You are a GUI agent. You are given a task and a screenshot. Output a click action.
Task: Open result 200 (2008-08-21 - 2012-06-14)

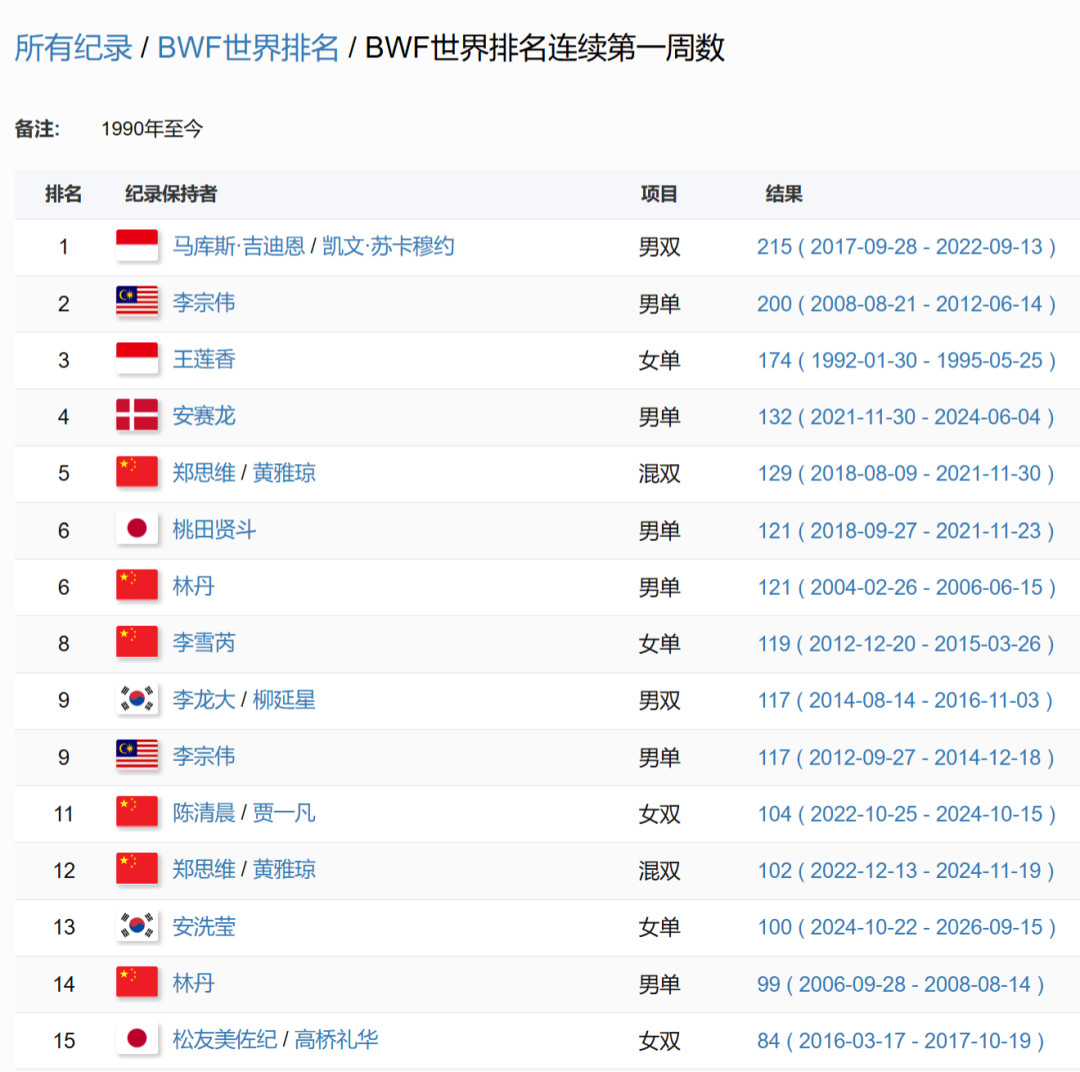[906, 303]
